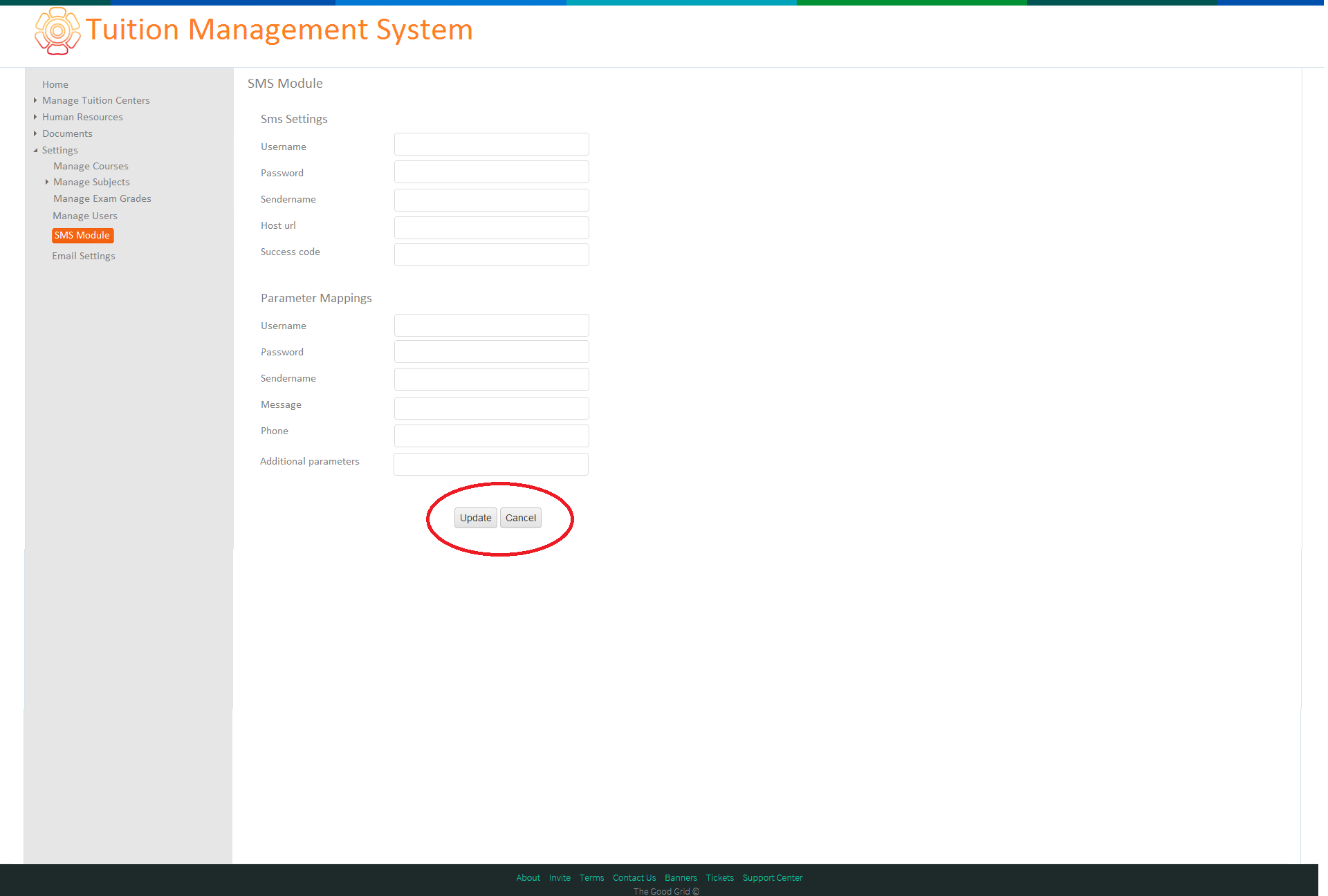Screen dimensions: 1328x896
Task: Click into Host url field
Action: pyautogui.click(x=492, y=227)
